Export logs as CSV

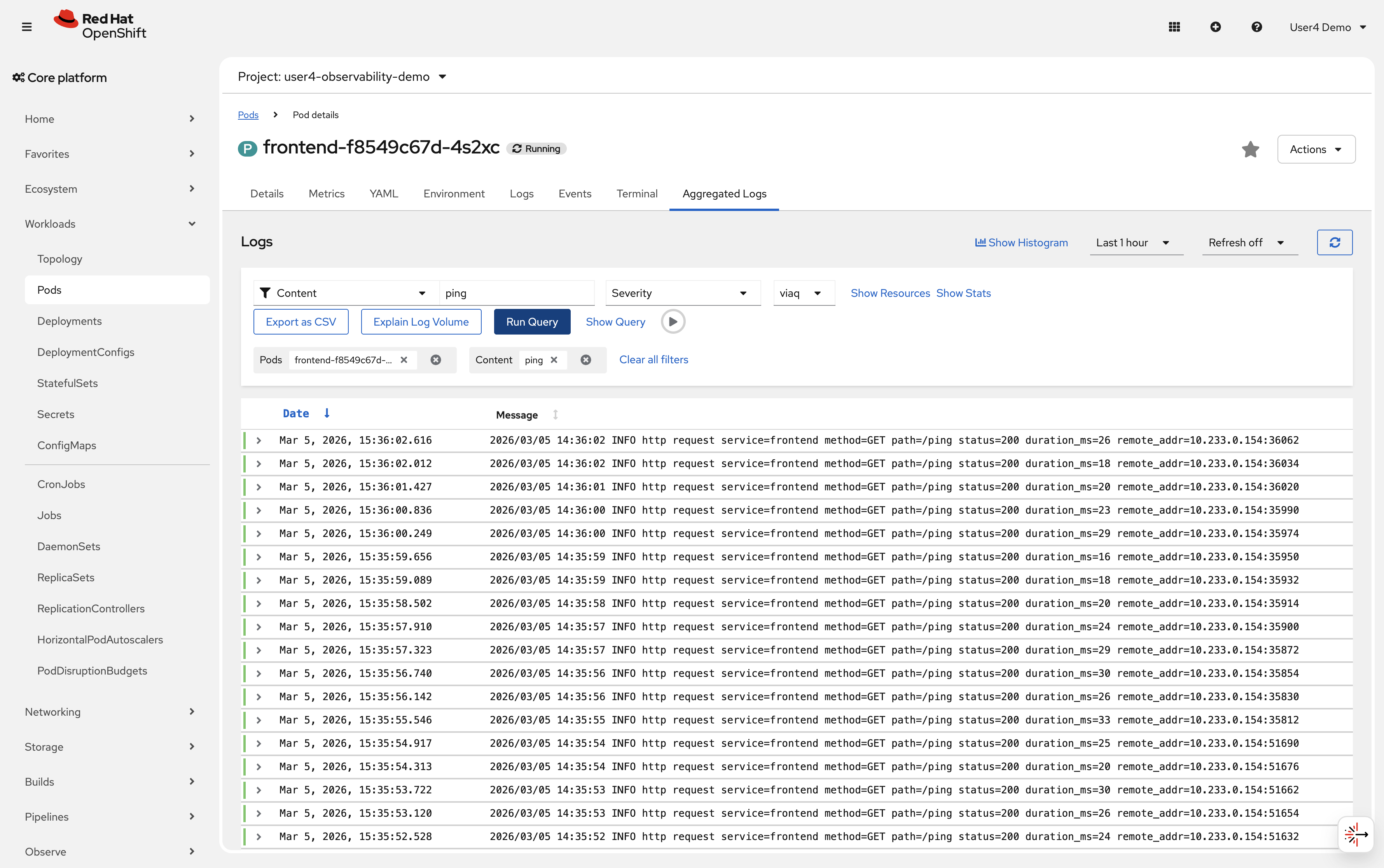click(x=301, y=321)
